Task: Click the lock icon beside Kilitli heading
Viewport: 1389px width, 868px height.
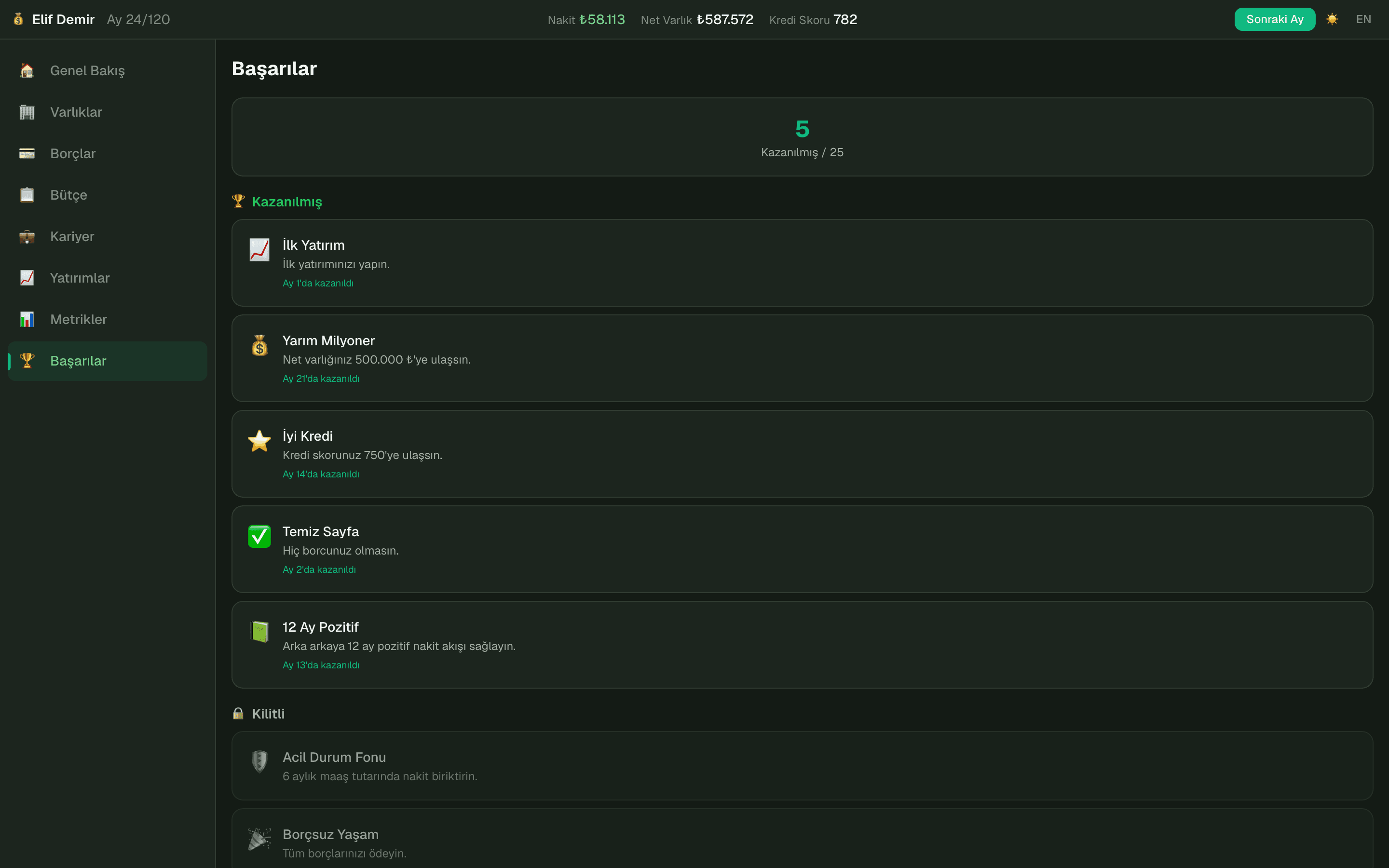Action: pos(238,713)
